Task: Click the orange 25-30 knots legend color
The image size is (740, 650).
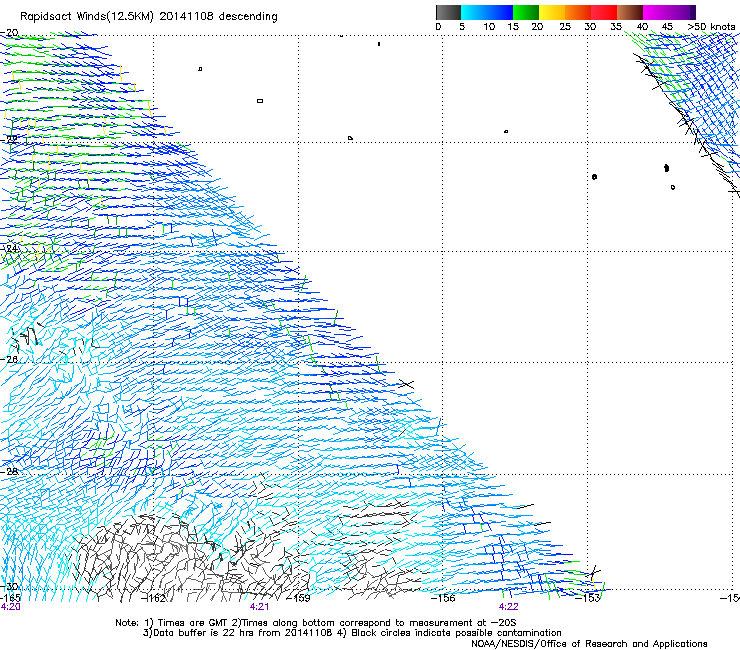Action: [578, 13]
